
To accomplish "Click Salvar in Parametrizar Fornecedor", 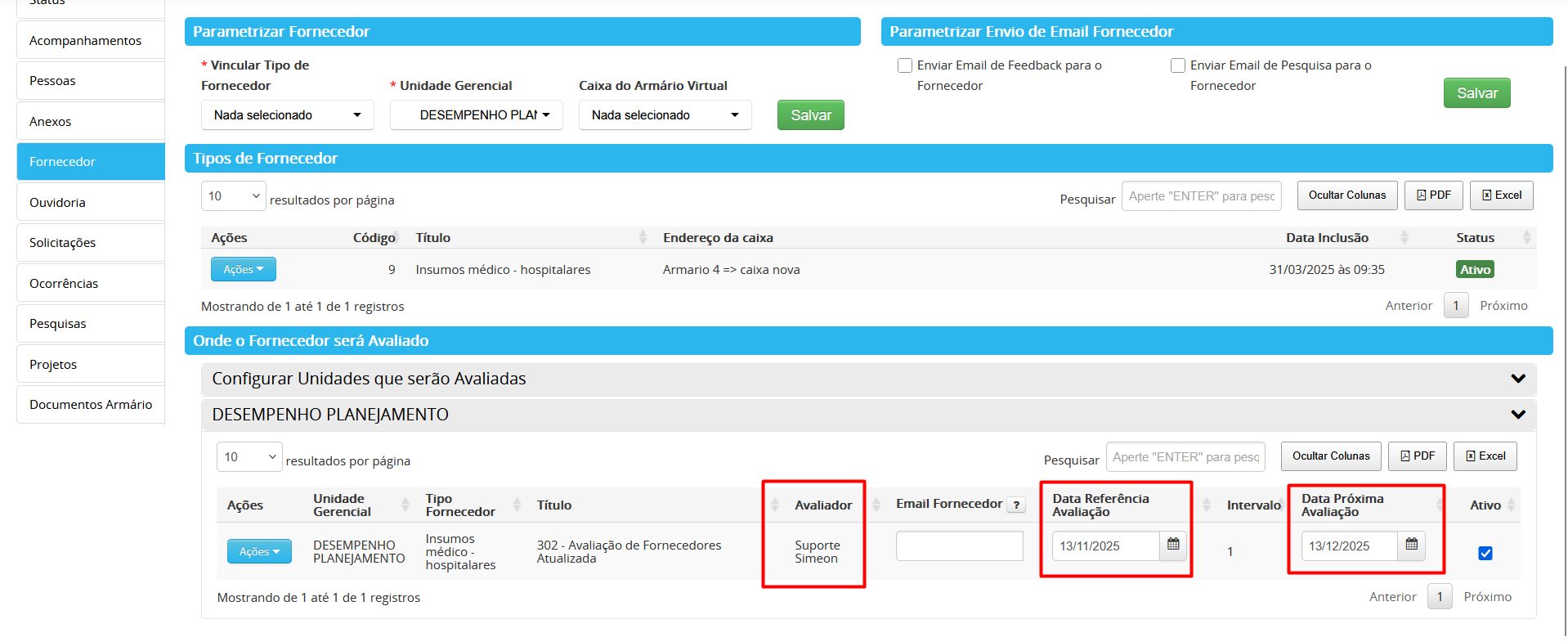I will pyautogui.click(x=810, y=115).
